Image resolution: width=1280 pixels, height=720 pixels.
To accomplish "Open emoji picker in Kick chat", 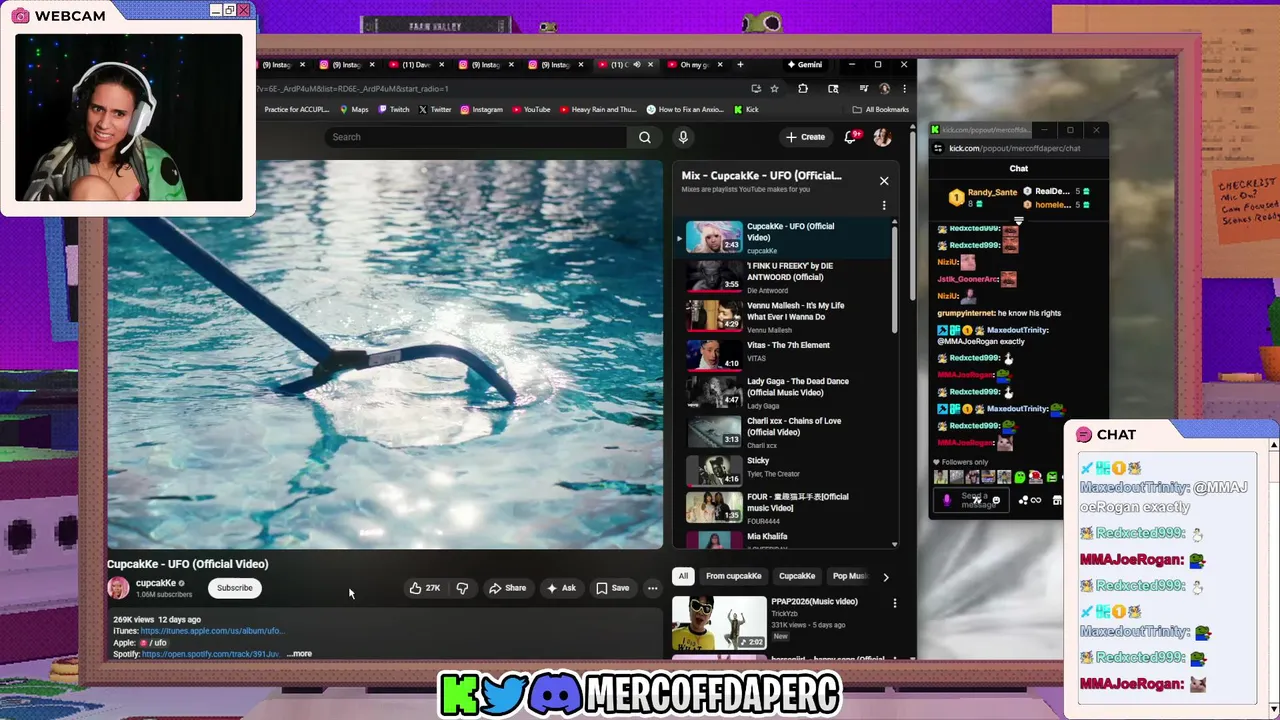I will click(x=996, y=500).
